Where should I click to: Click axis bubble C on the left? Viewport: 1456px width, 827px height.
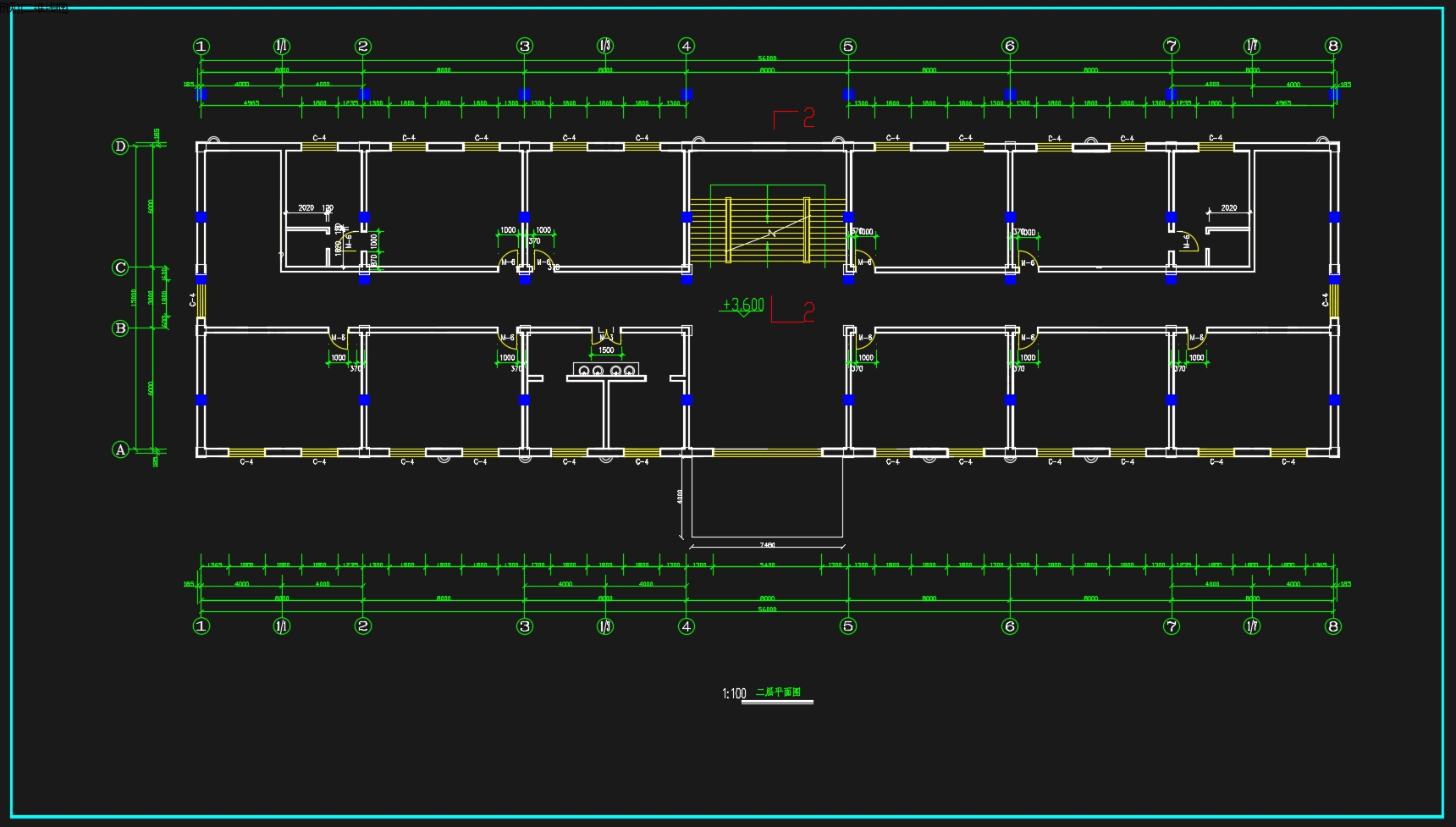tap(120, 267)
